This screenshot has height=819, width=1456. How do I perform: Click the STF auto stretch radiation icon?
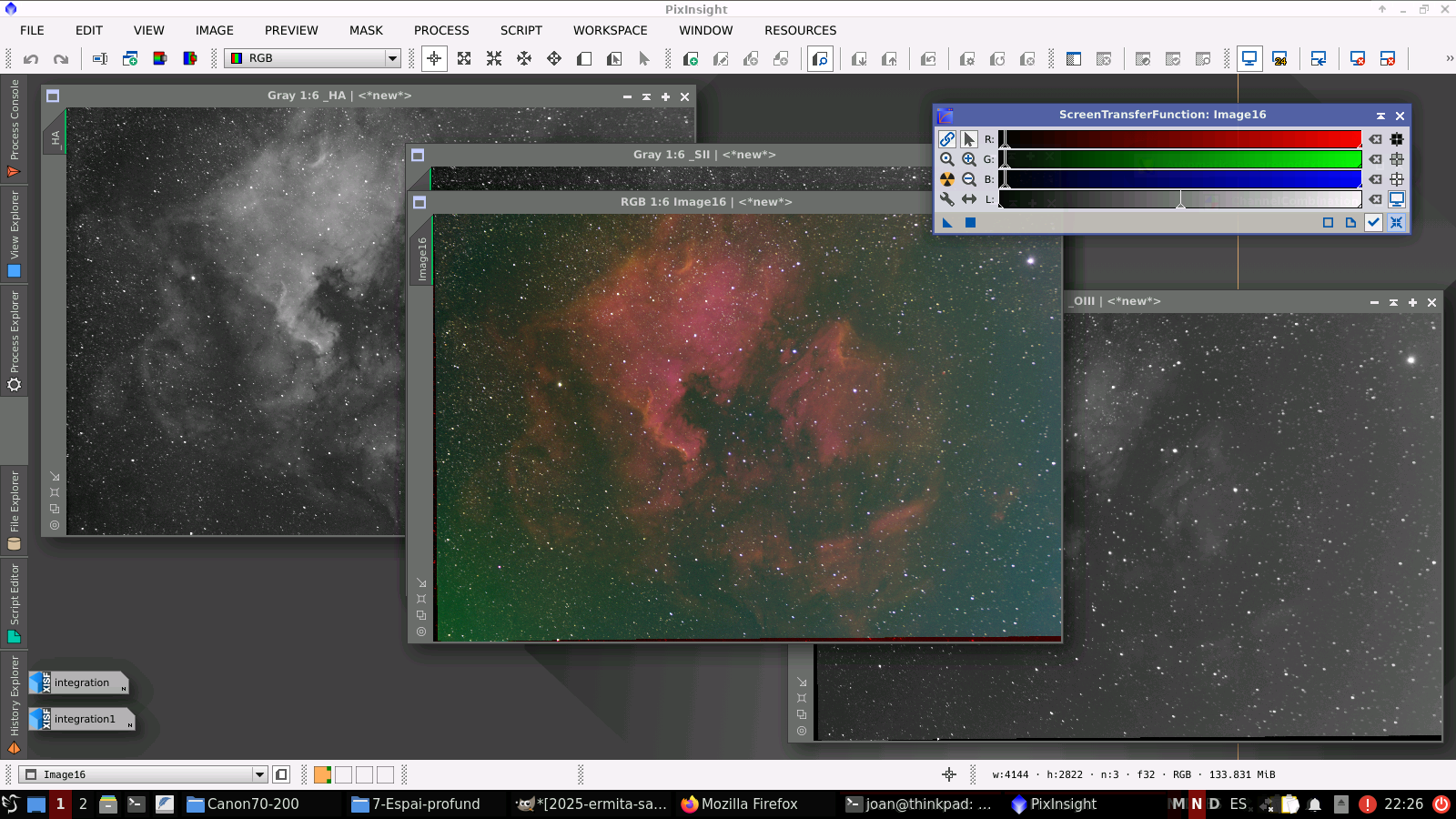click(x=947, y=179)
